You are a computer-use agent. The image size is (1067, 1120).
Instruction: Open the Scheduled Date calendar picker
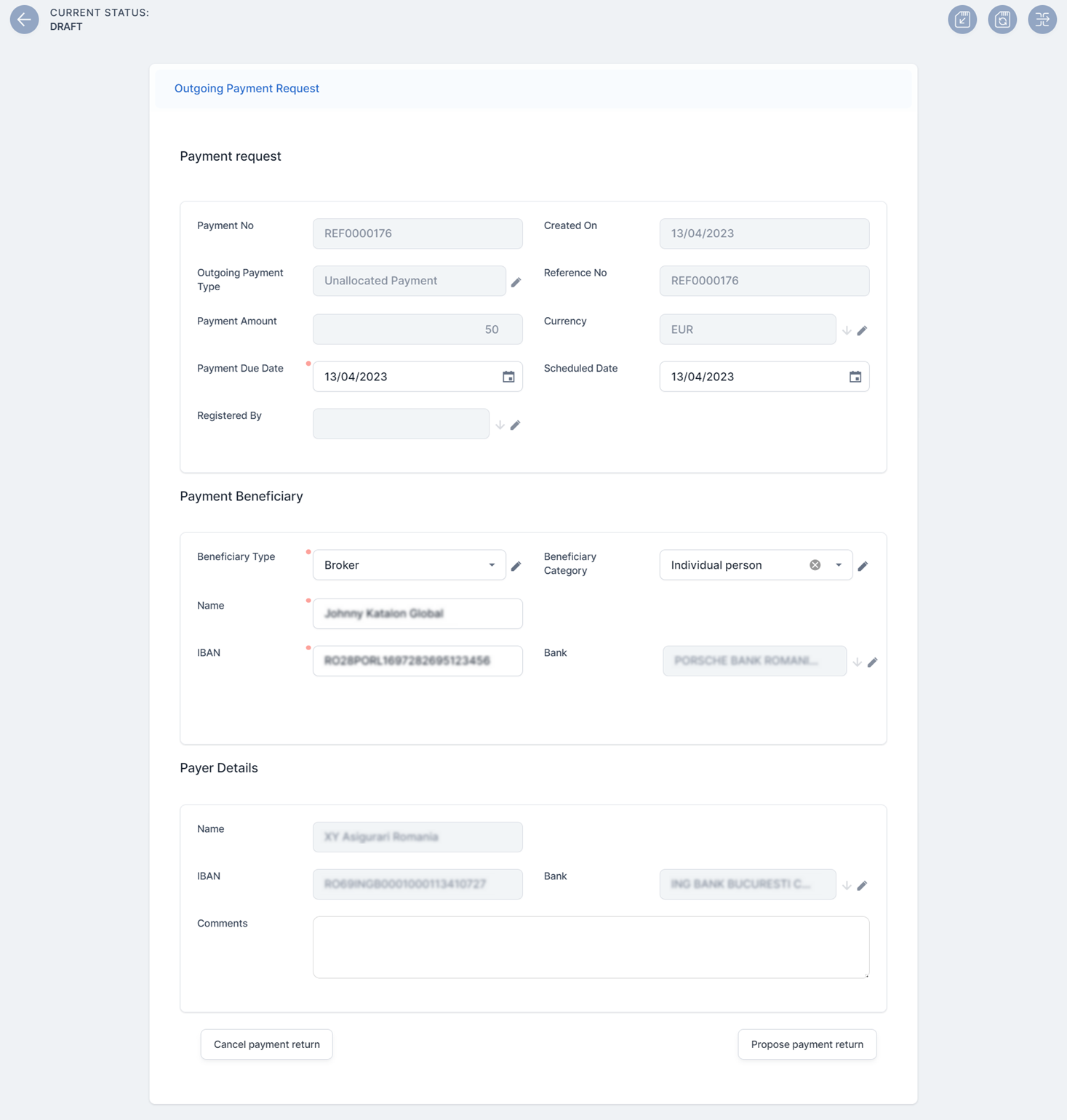(855, 377)
